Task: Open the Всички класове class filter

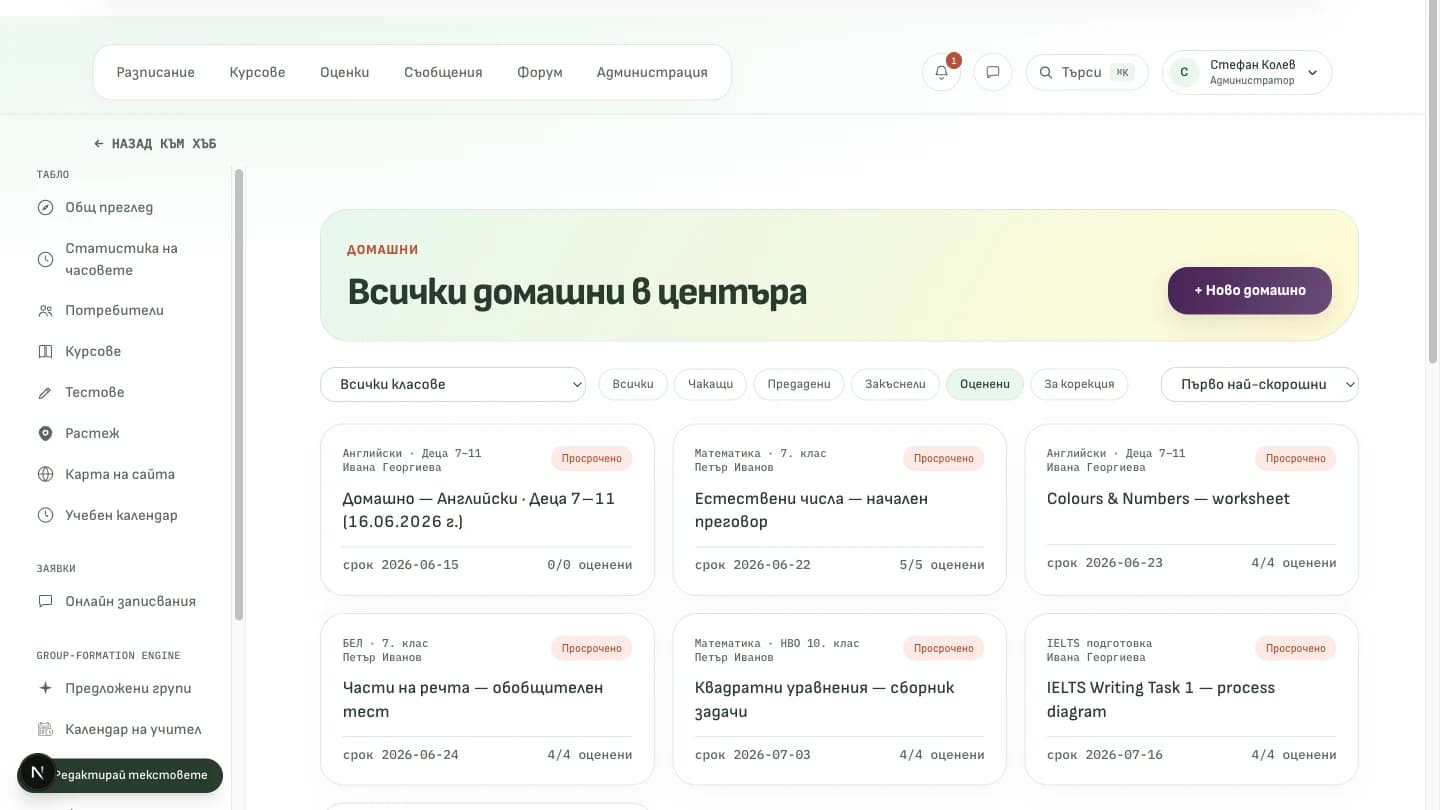Action: point(453,384)
